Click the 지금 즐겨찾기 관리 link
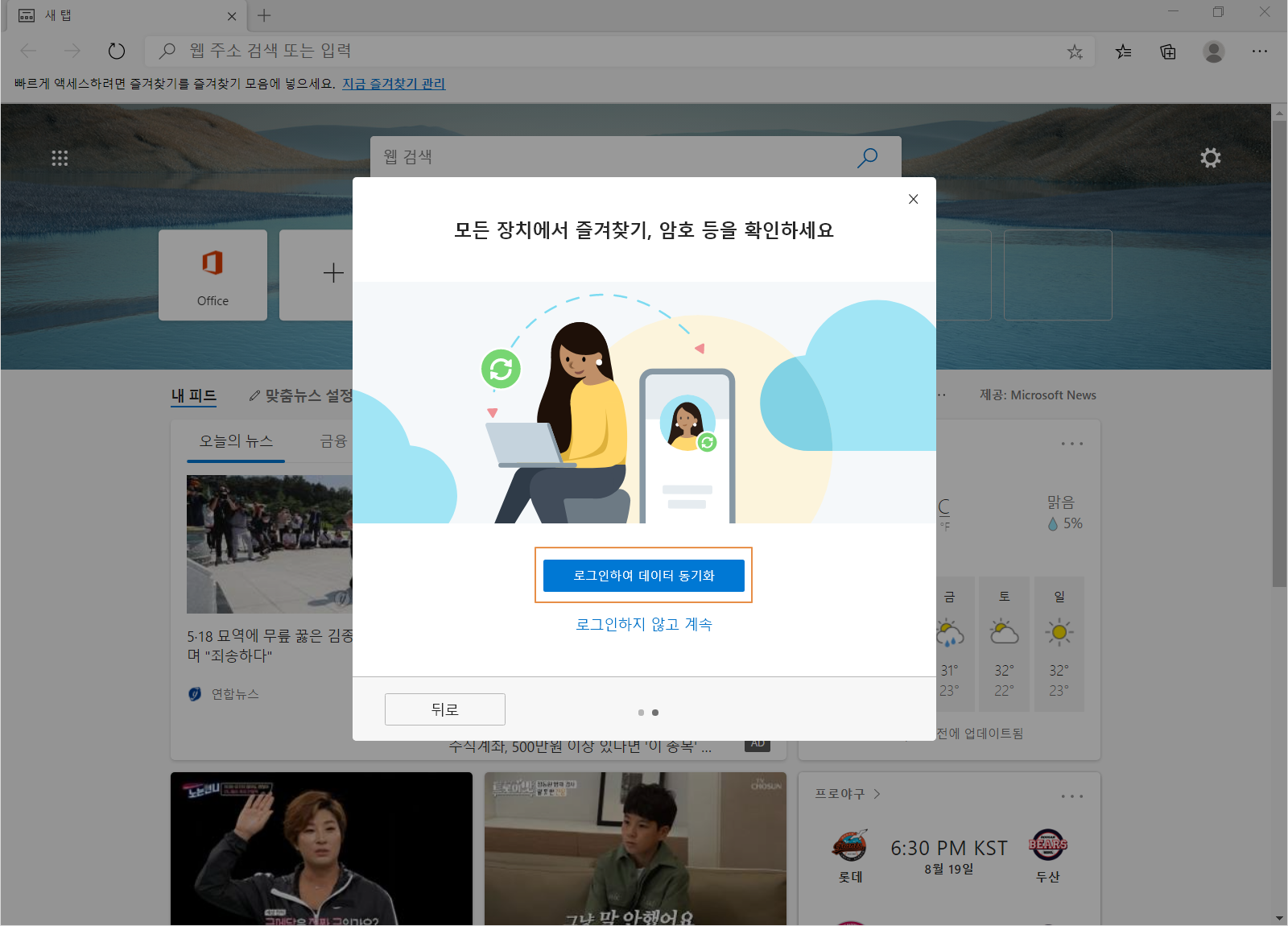The width and height of the screenshot is (1288, 926). point(394,84)
